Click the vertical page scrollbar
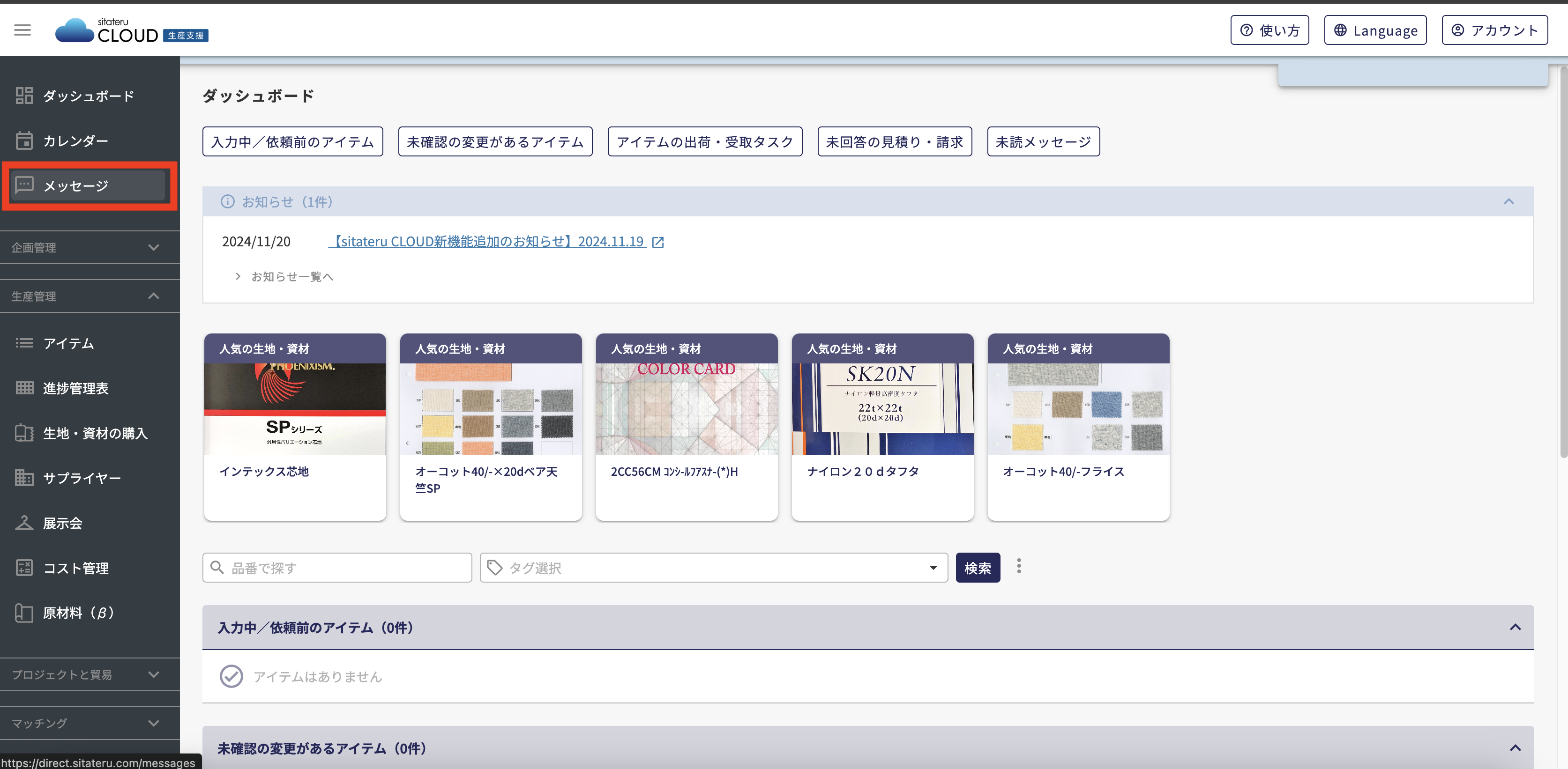 [1563, 262]
